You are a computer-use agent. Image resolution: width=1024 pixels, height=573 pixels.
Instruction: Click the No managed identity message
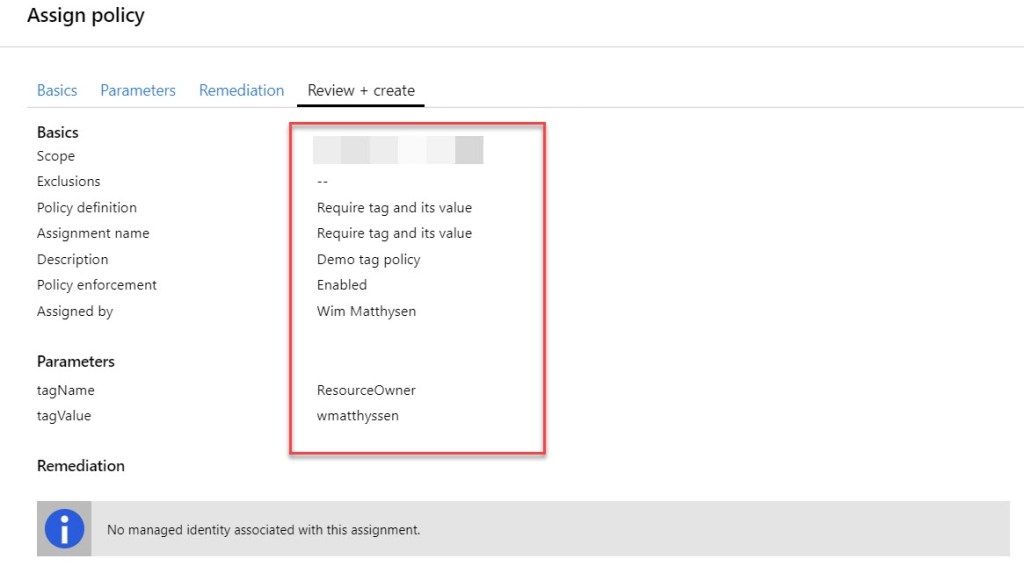click(263, 530)
